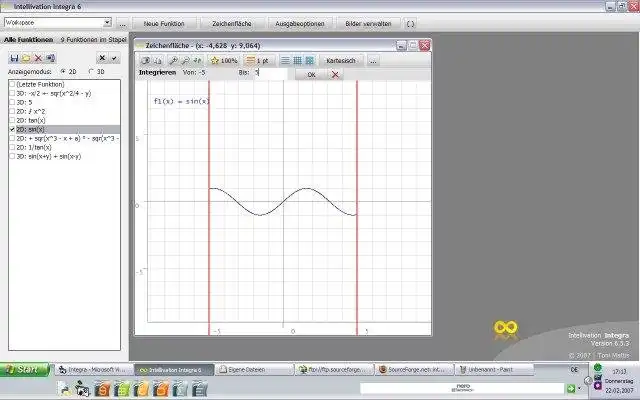Switch to Eigene Dateien taskbar item
Screen dimensions: 640x400
coord(254,370)
